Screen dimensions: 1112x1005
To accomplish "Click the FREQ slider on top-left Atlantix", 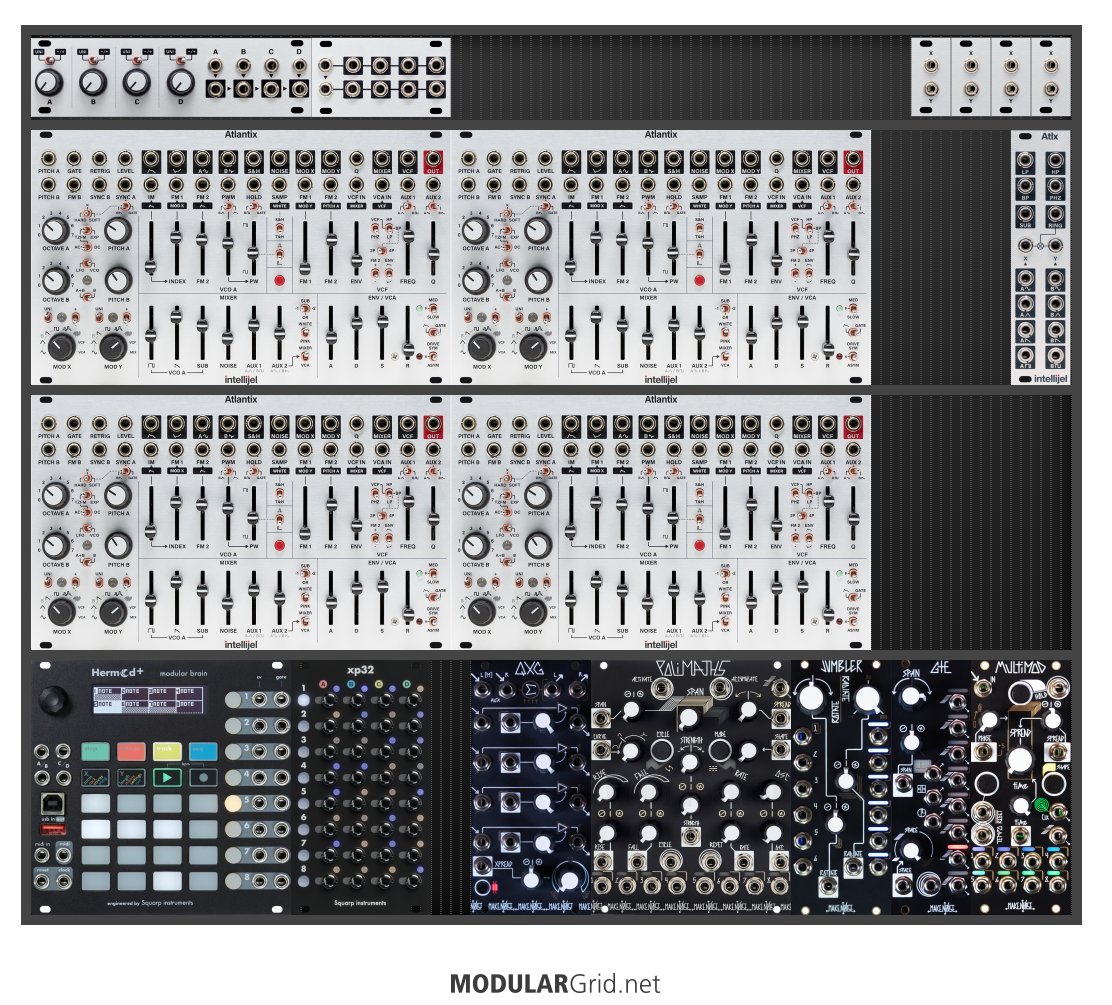I will [x=408, y=248].
